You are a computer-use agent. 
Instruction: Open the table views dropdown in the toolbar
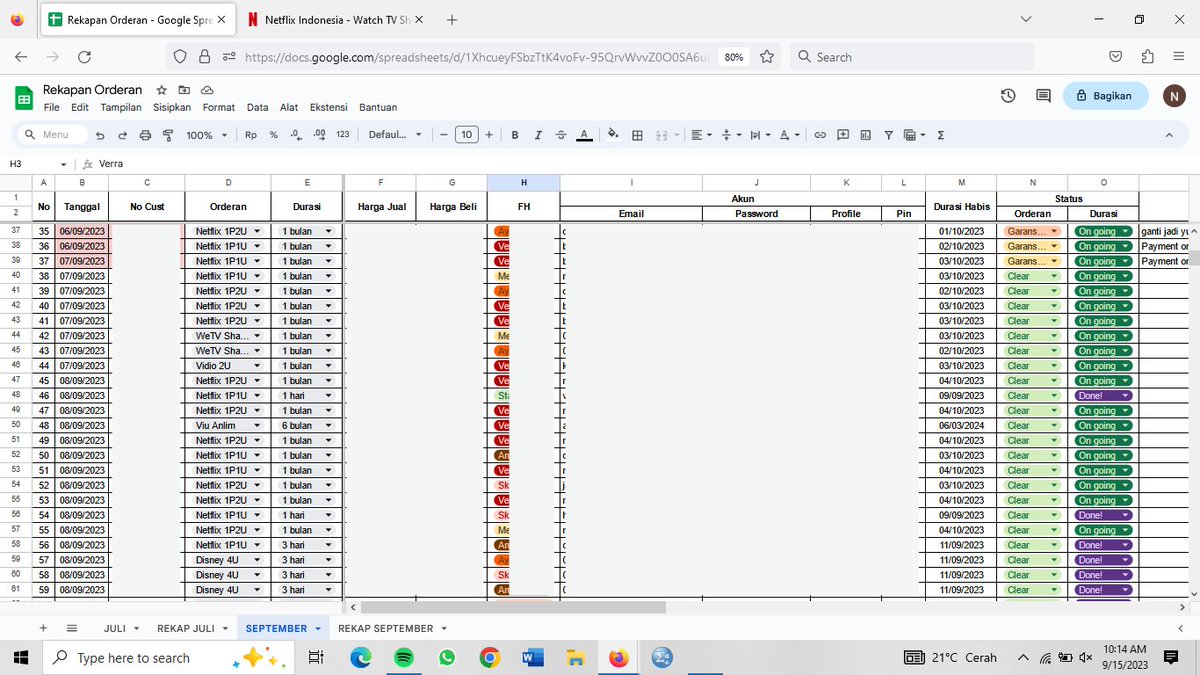(914, 135)
